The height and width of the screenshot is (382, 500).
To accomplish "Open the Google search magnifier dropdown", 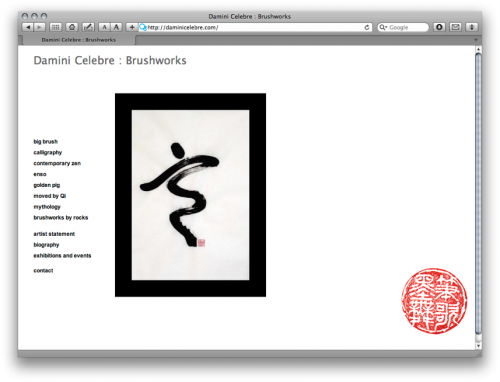I will (x=383, y=27).
